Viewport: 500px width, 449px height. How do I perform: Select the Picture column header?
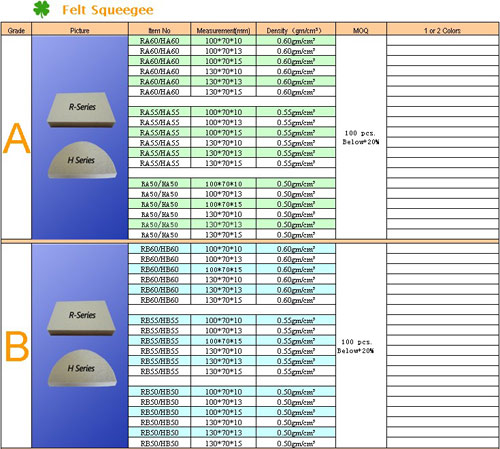tap(80, 30)
